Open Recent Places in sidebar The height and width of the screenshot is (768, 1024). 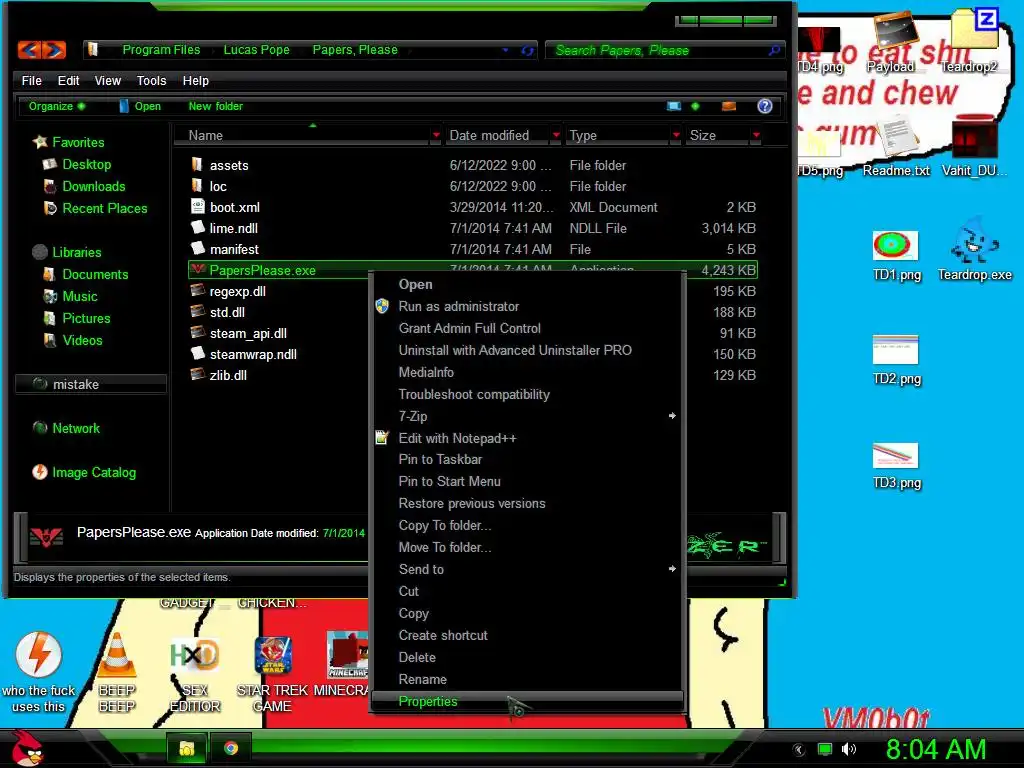pyautogui.click(x=104, y=208)
